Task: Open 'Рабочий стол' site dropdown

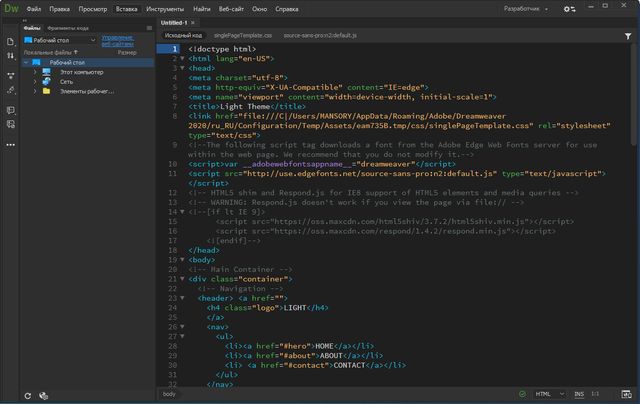Action: pos(60,39)
